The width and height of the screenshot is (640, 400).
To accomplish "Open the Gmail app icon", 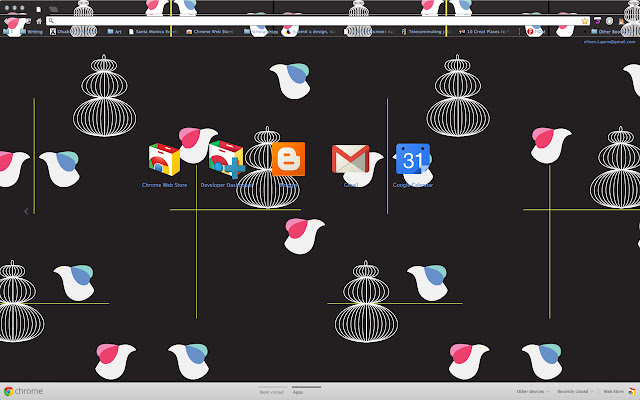I will click(351, 159).
